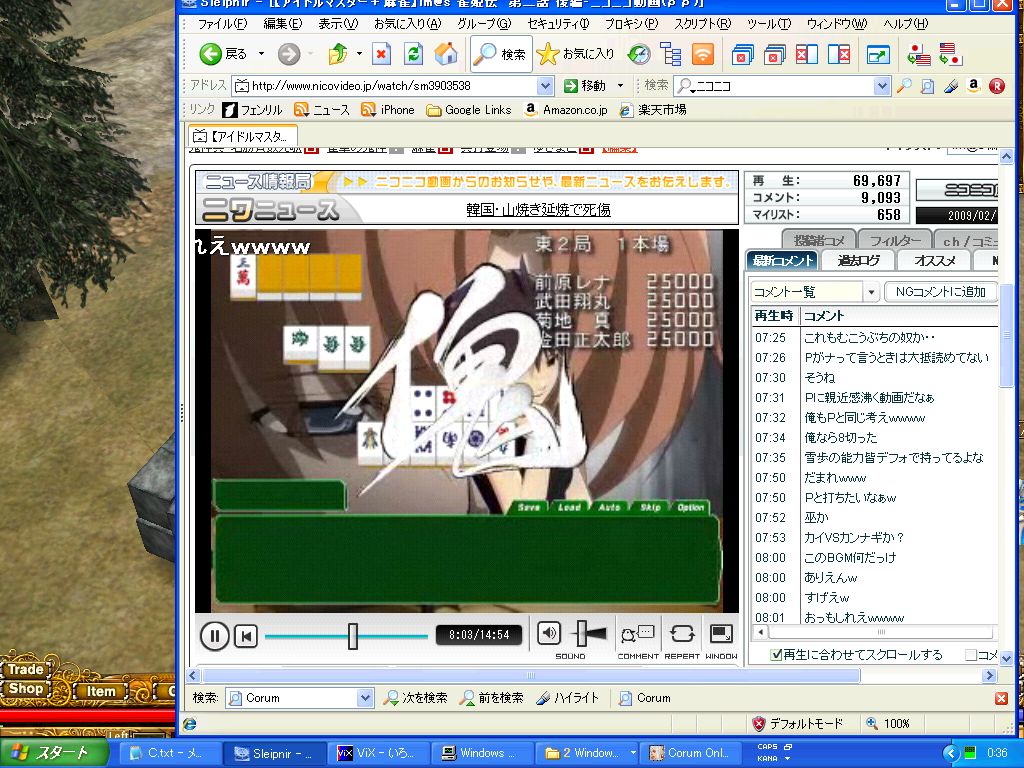This screenshot has width=1024, height=768.
Task: Go back with the green 戻る arrow
Action: tap(222, 54)
